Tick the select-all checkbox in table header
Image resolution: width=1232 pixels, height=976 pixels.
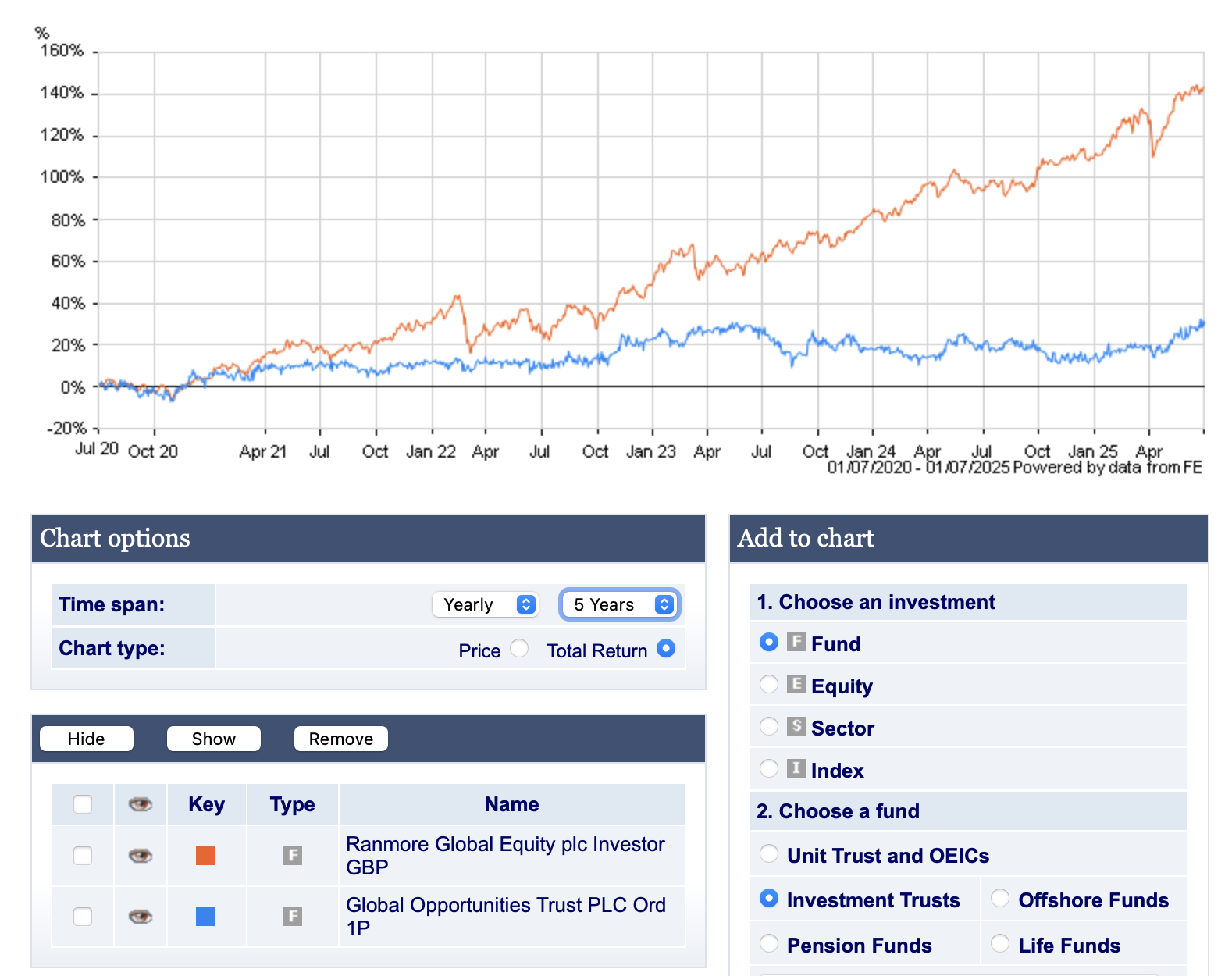83,804
